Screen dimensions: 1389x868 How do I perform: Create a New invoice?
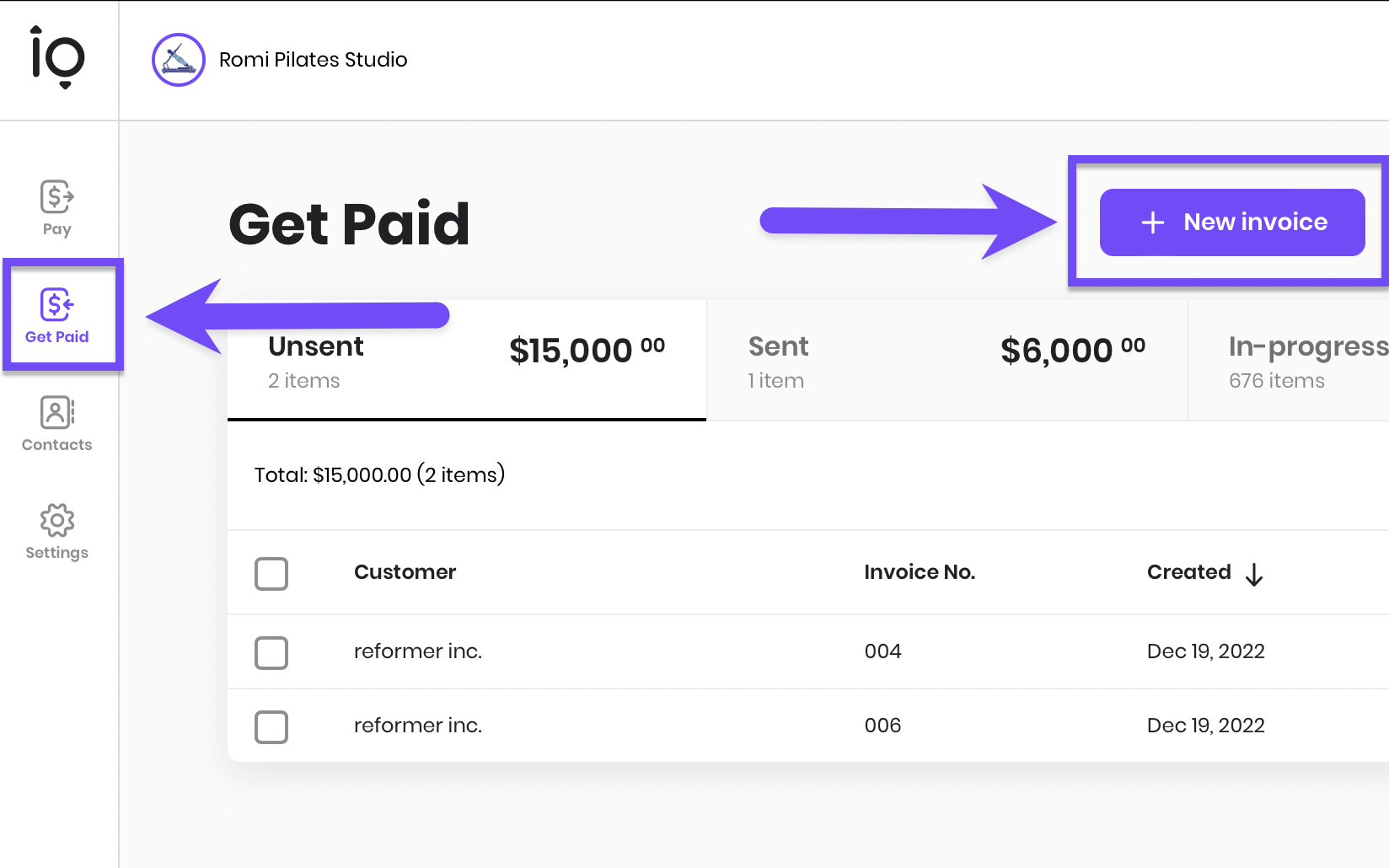point(1232,222)
